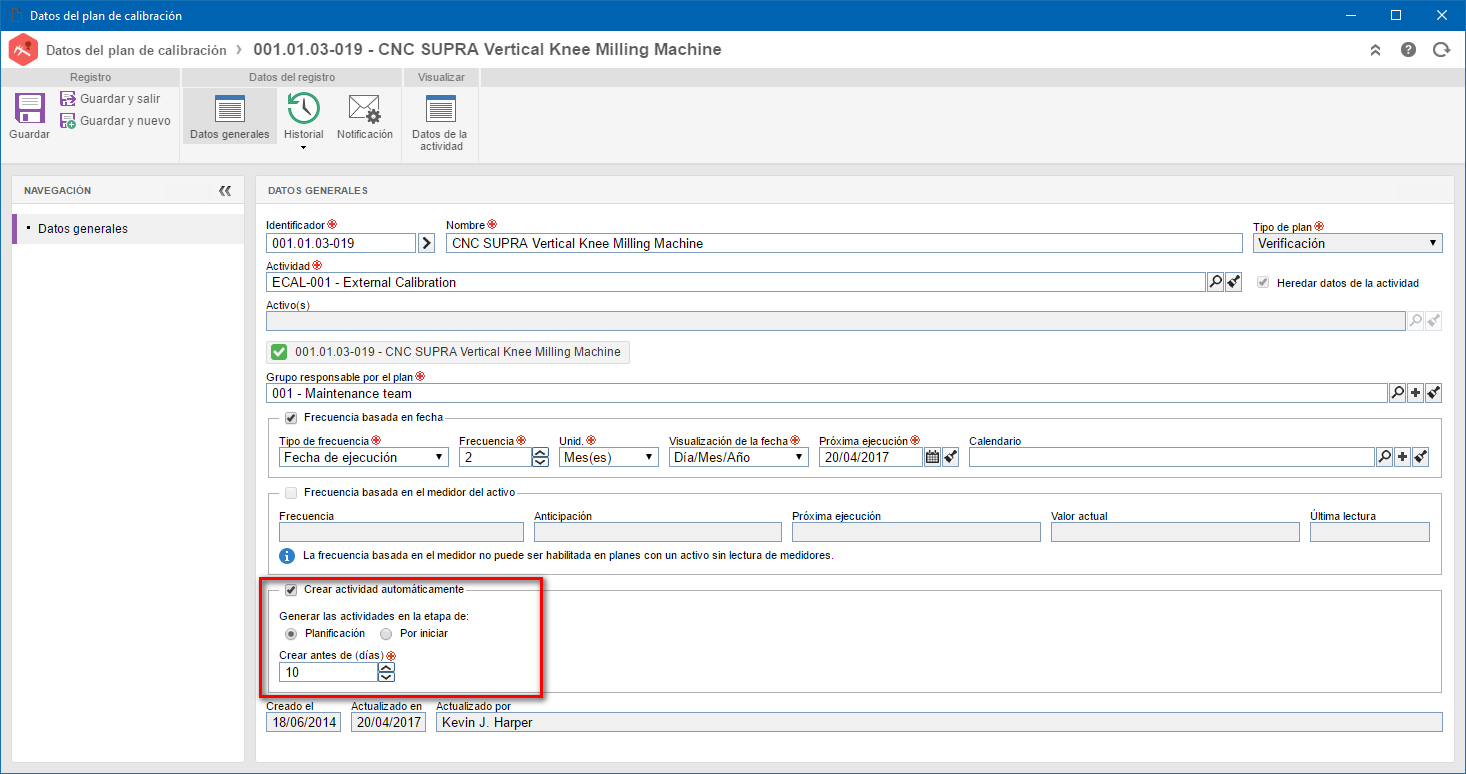Click the Guardar floppy disk icon

click(x=29, y=108)
